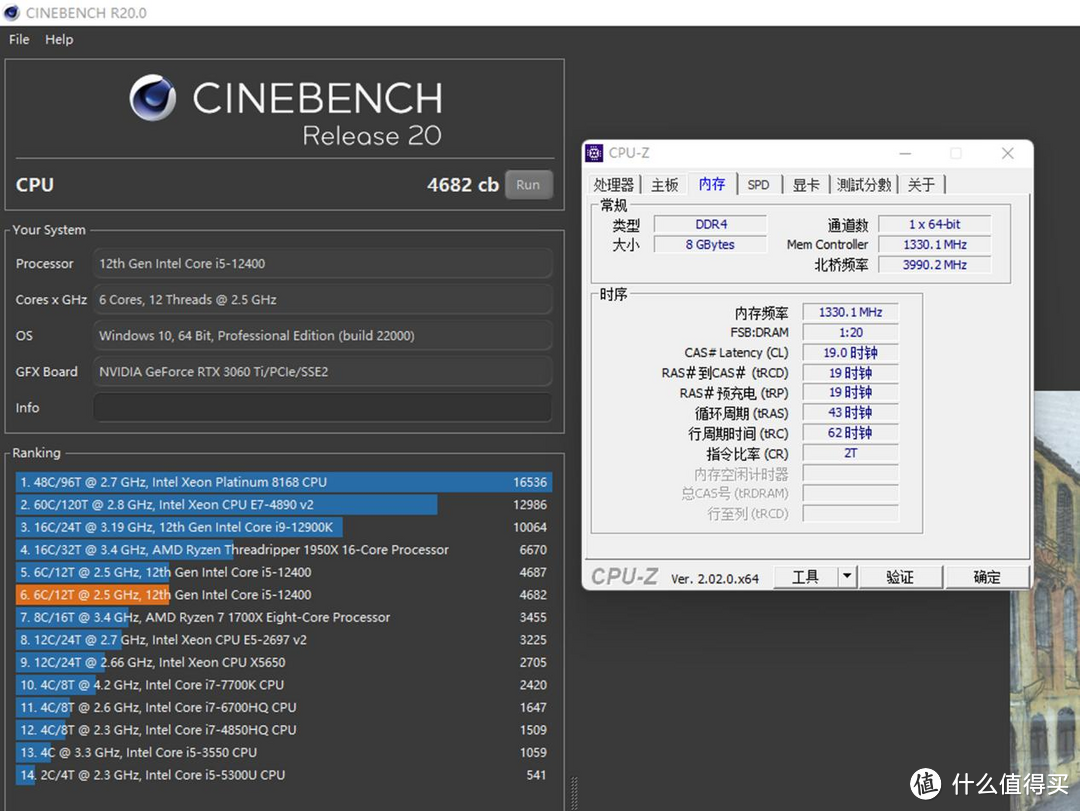Select ranking row Xeon E7-4890 v2
The height and width of the screenshot is (811, 1080).
click(x=284, y=504)
